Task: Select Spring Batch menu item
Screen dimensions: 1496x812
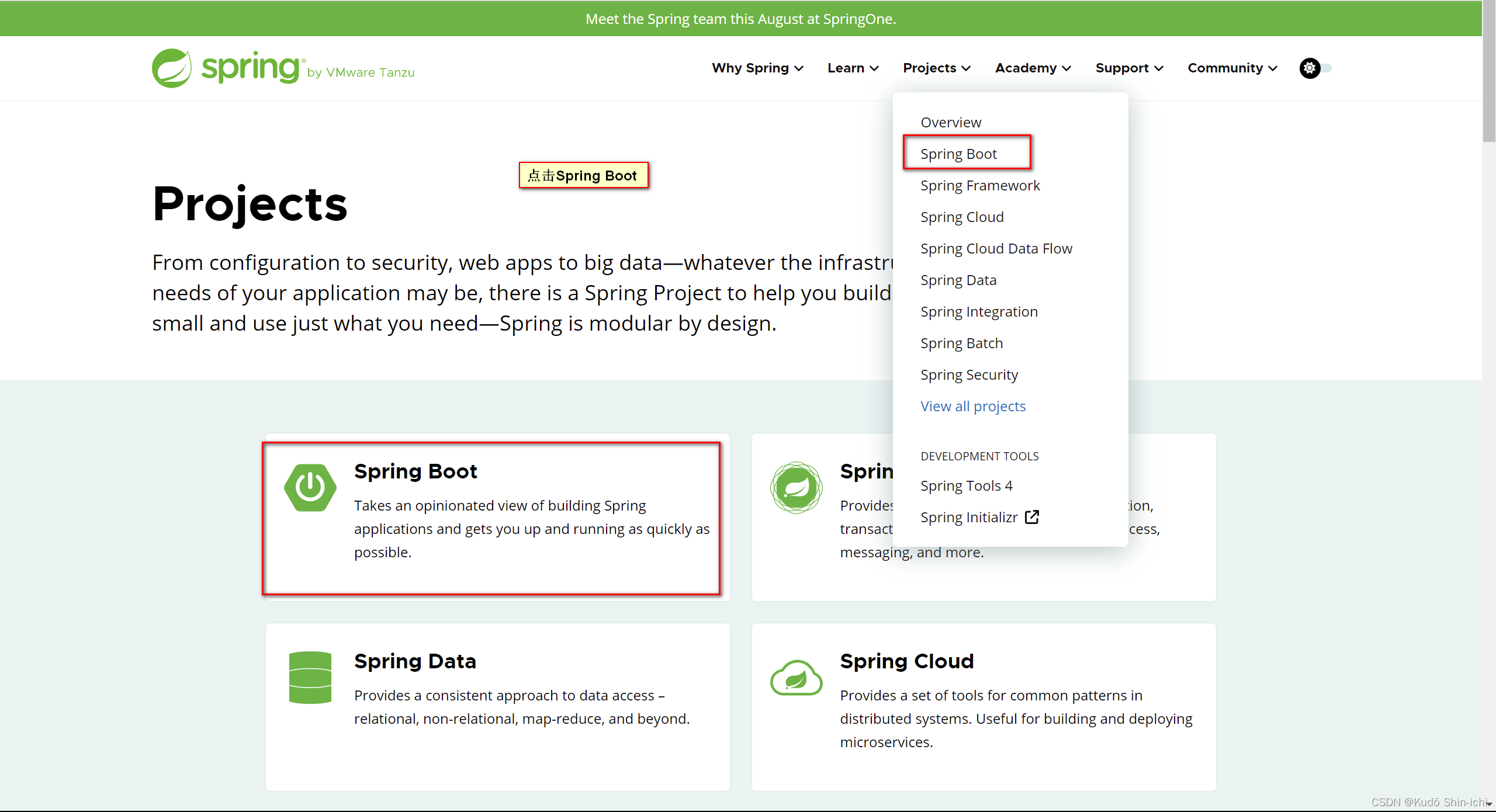Action: [961, 343]
